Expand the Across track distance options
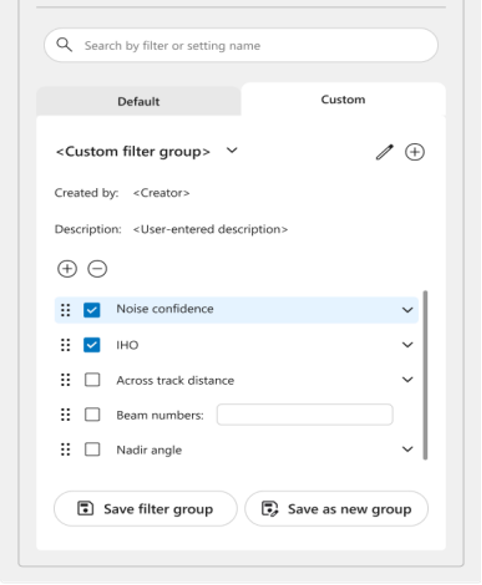Viewport: 482px width, 585px height. tap(407, 379)
